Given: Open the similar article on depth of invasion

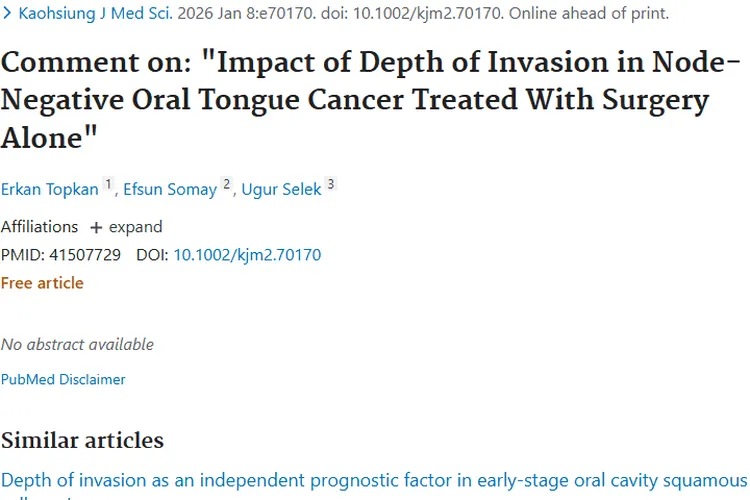Looking at the screenshot, I should click(x=374, y=480).
